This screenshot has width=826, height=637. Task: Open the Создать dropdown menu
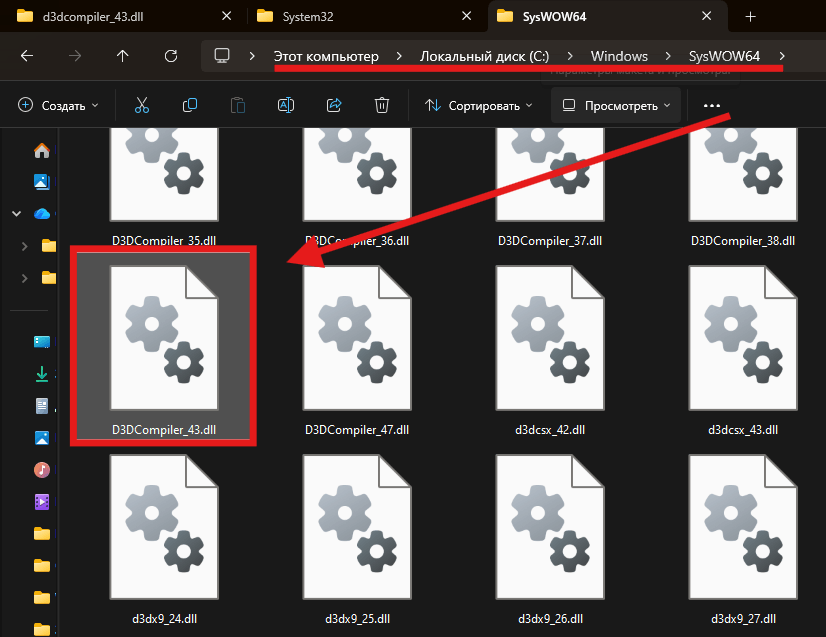(58, 105)
